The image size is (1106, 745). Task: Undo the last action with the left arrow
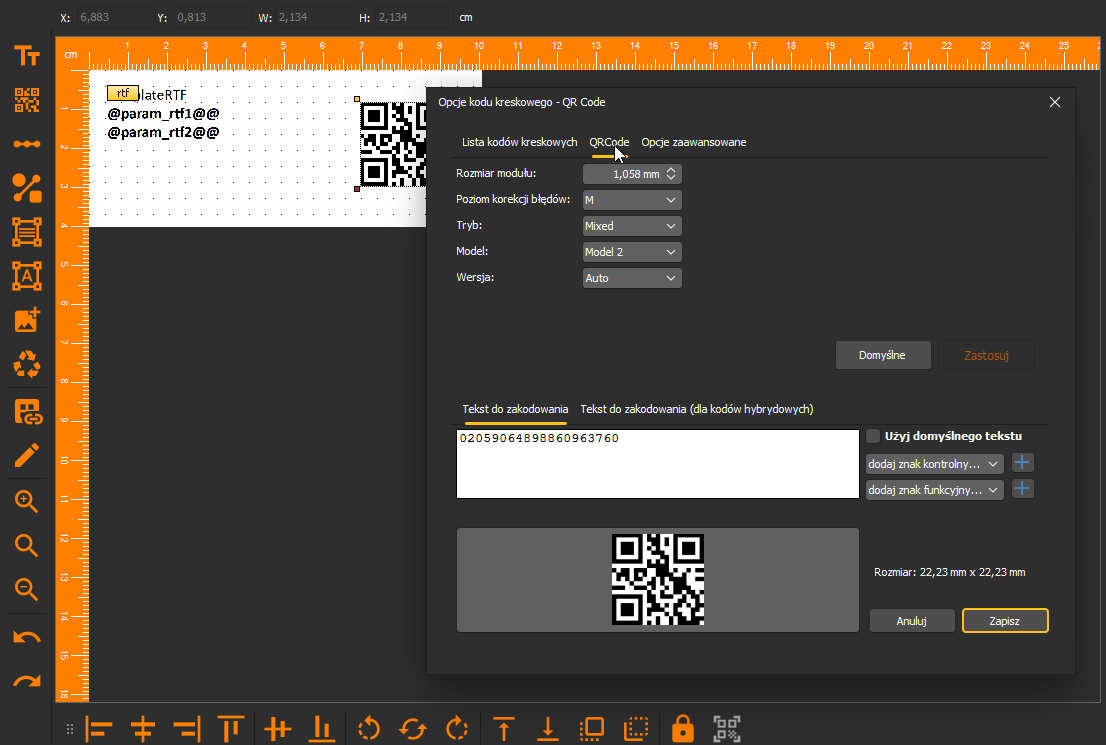27,638
